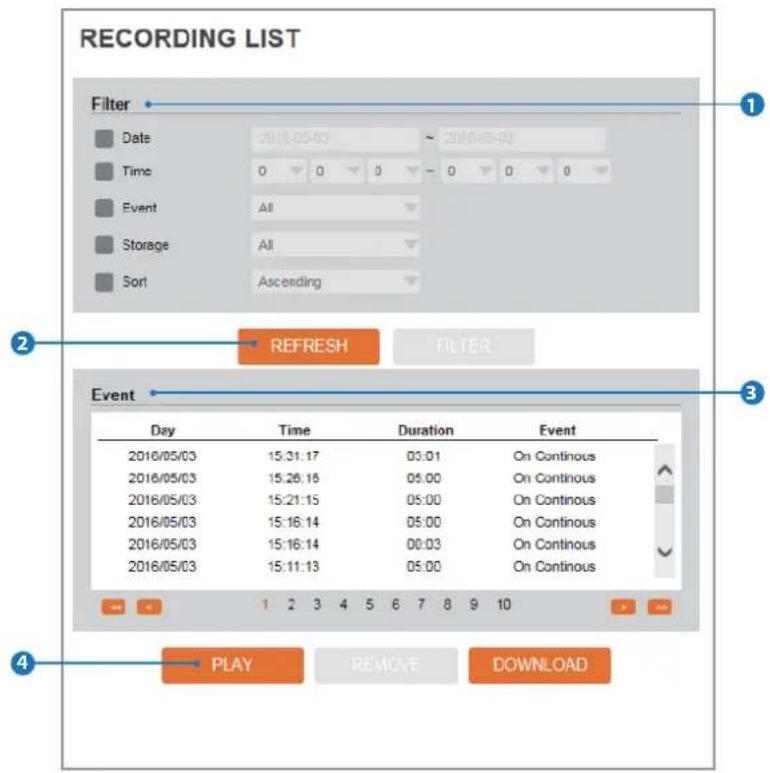Go to next page of recordings
770x773 pixels.
pyautogui.click(x=624, y=607)
